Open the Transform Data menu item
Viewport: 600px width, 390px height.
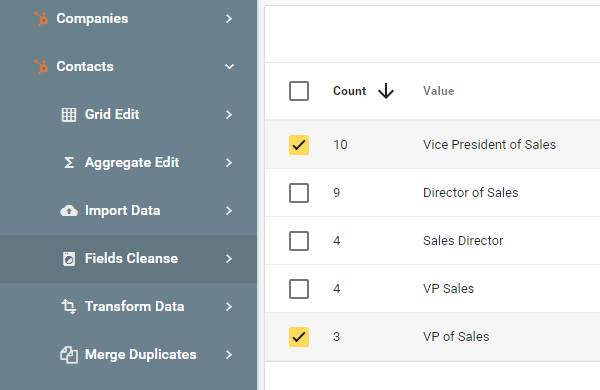(129, 307)
